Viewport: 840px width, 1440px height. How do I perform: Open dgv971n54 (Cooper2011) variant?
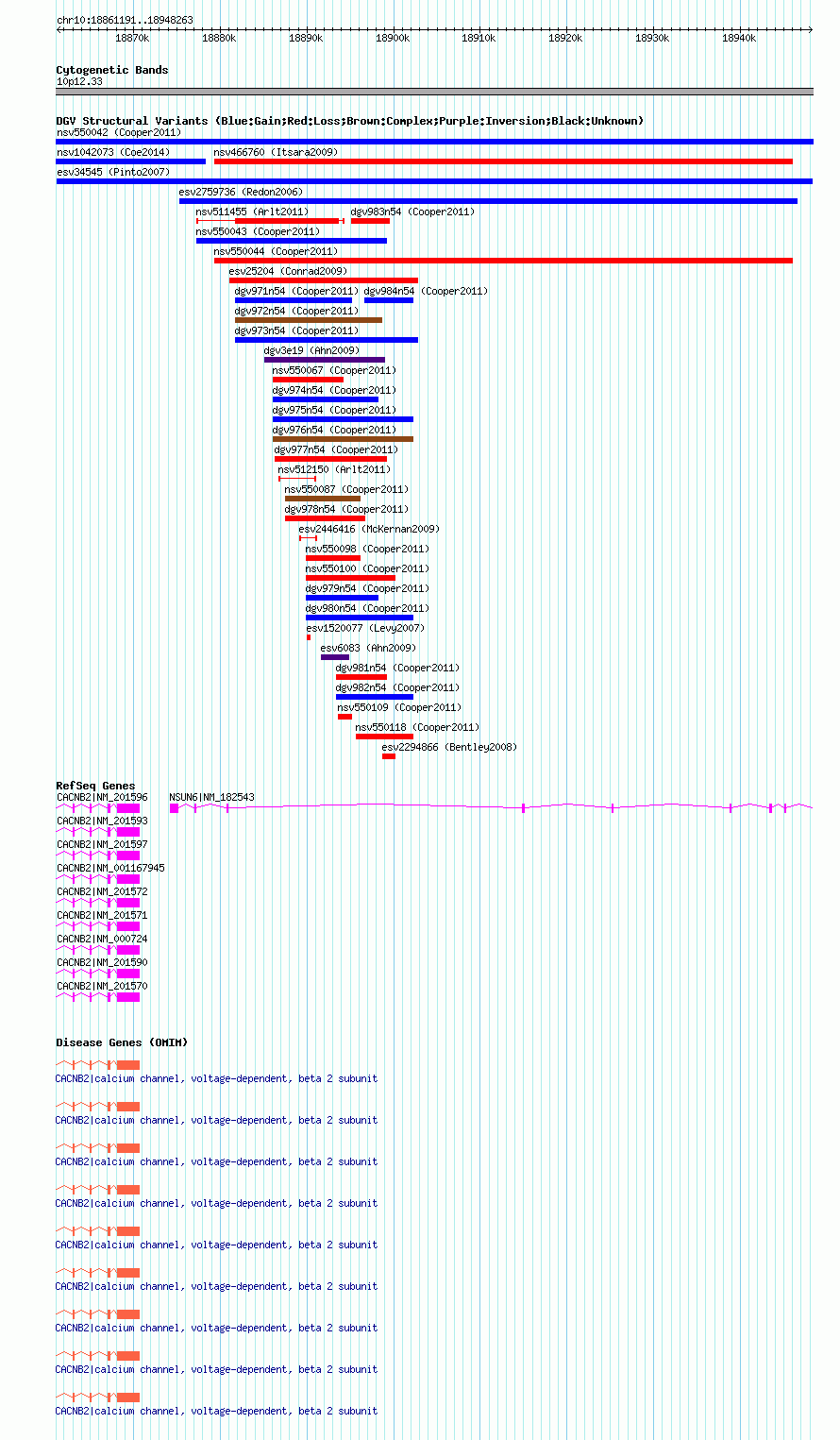coord(294,300)
